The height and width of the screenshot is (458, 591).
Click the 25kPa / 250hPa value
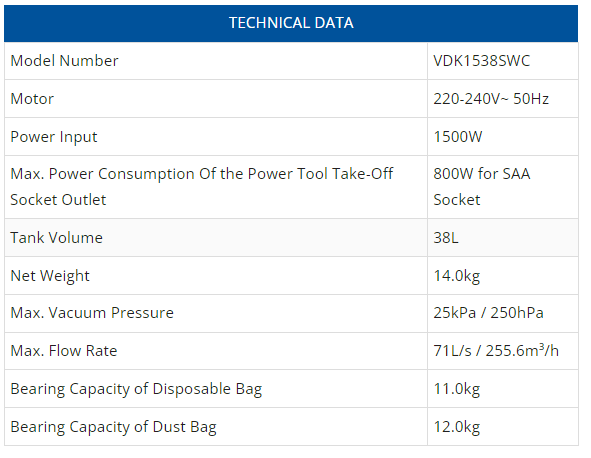488,313
